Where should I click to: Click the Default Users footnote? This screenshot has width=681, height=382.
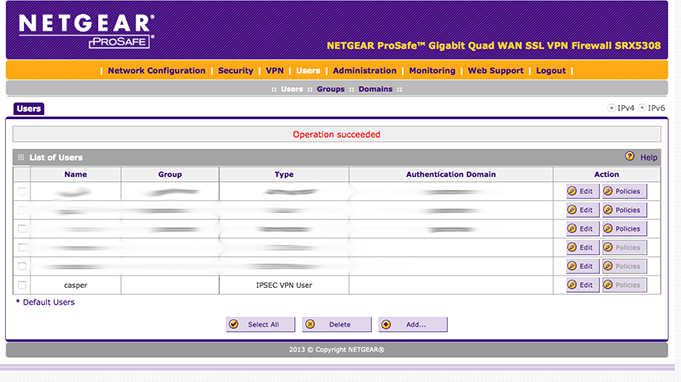45,302
